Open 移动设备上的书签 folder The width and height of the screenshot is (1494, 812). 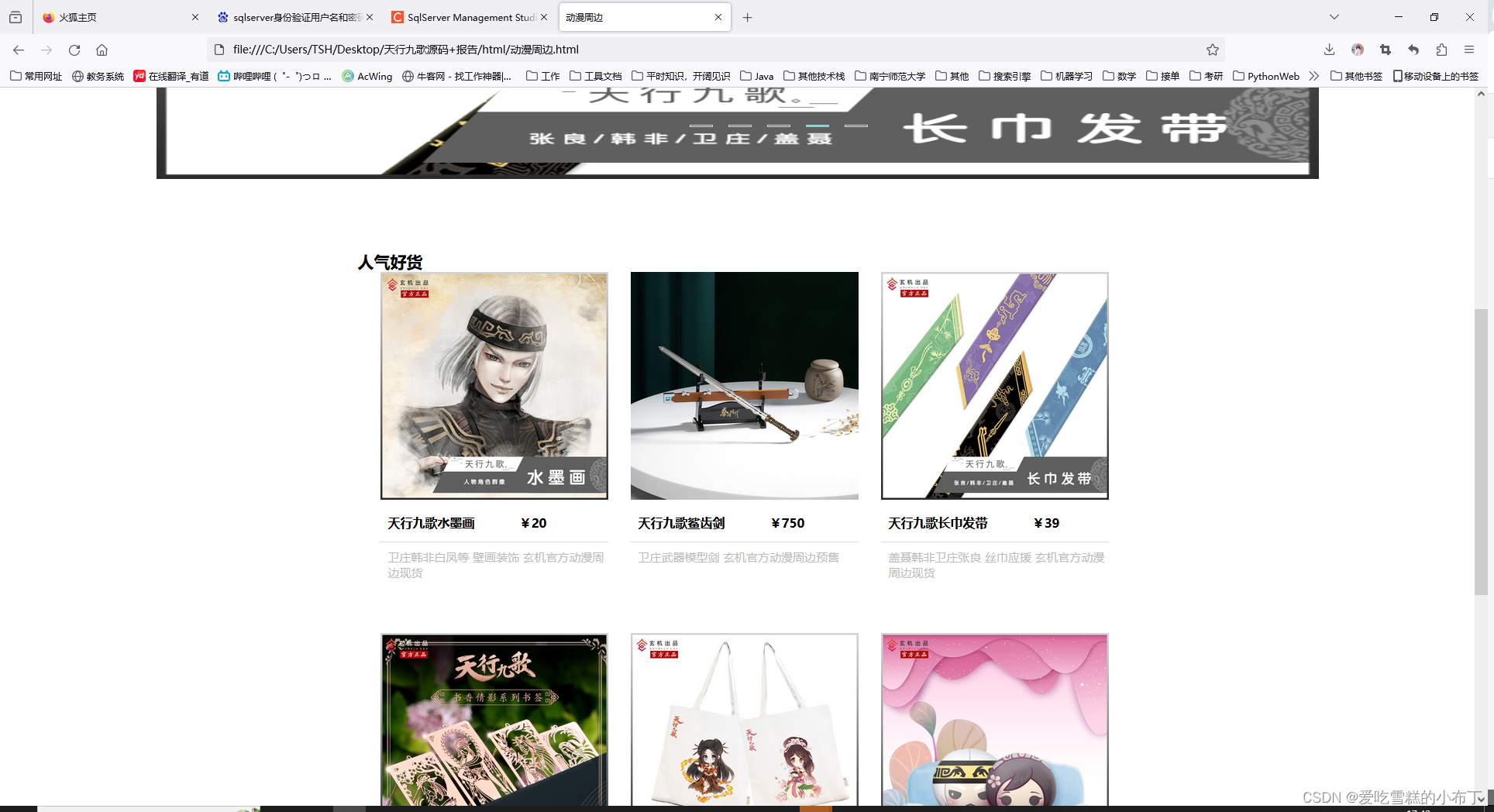1436,76
